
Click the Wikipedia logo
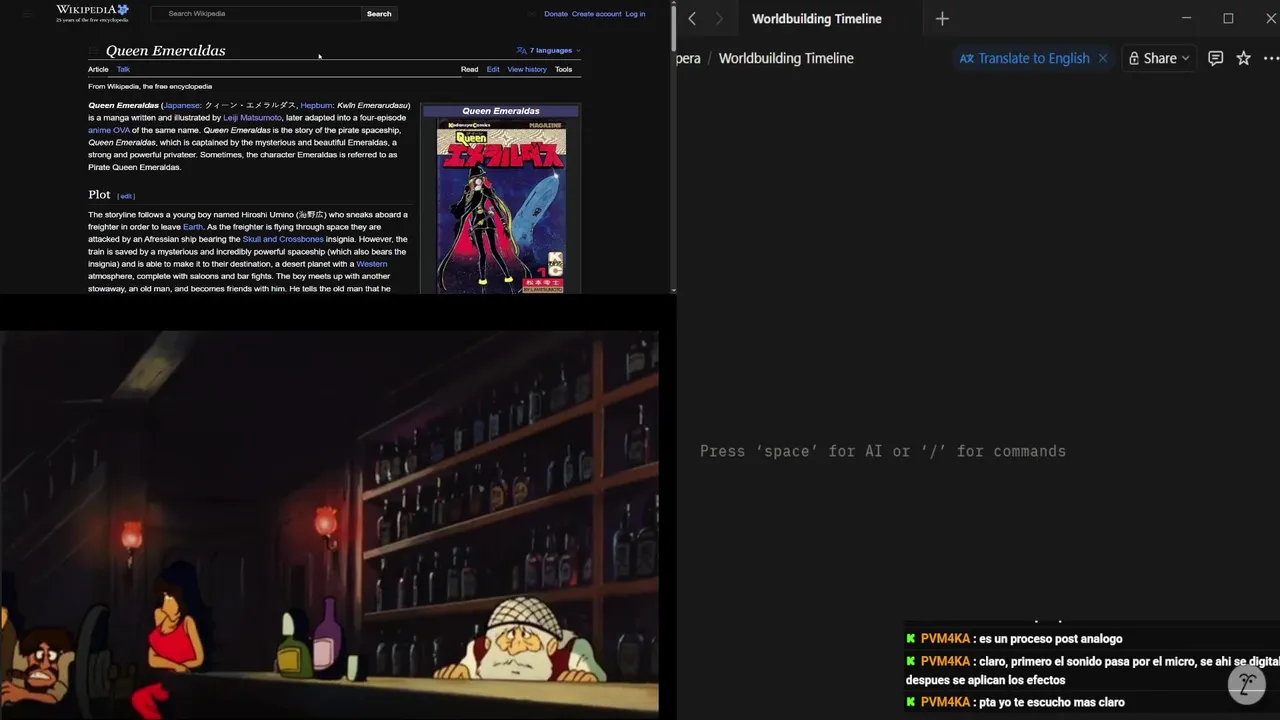point(92,13)
